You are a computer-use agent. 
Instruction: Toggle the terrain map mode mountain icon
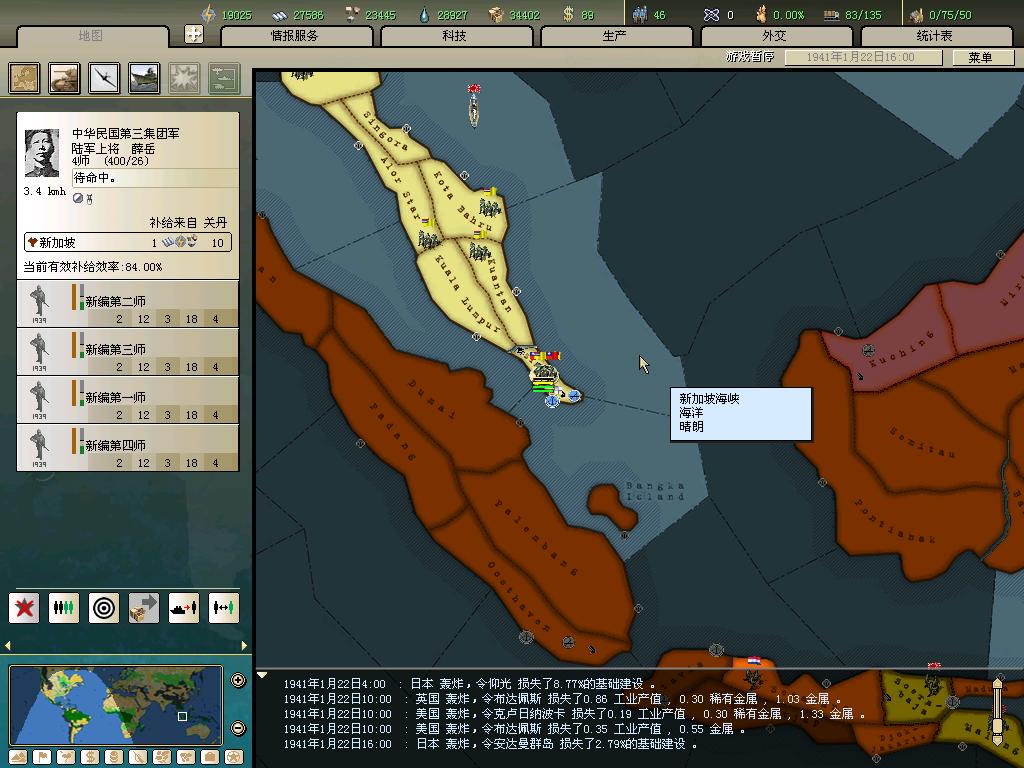pos(18,757)
